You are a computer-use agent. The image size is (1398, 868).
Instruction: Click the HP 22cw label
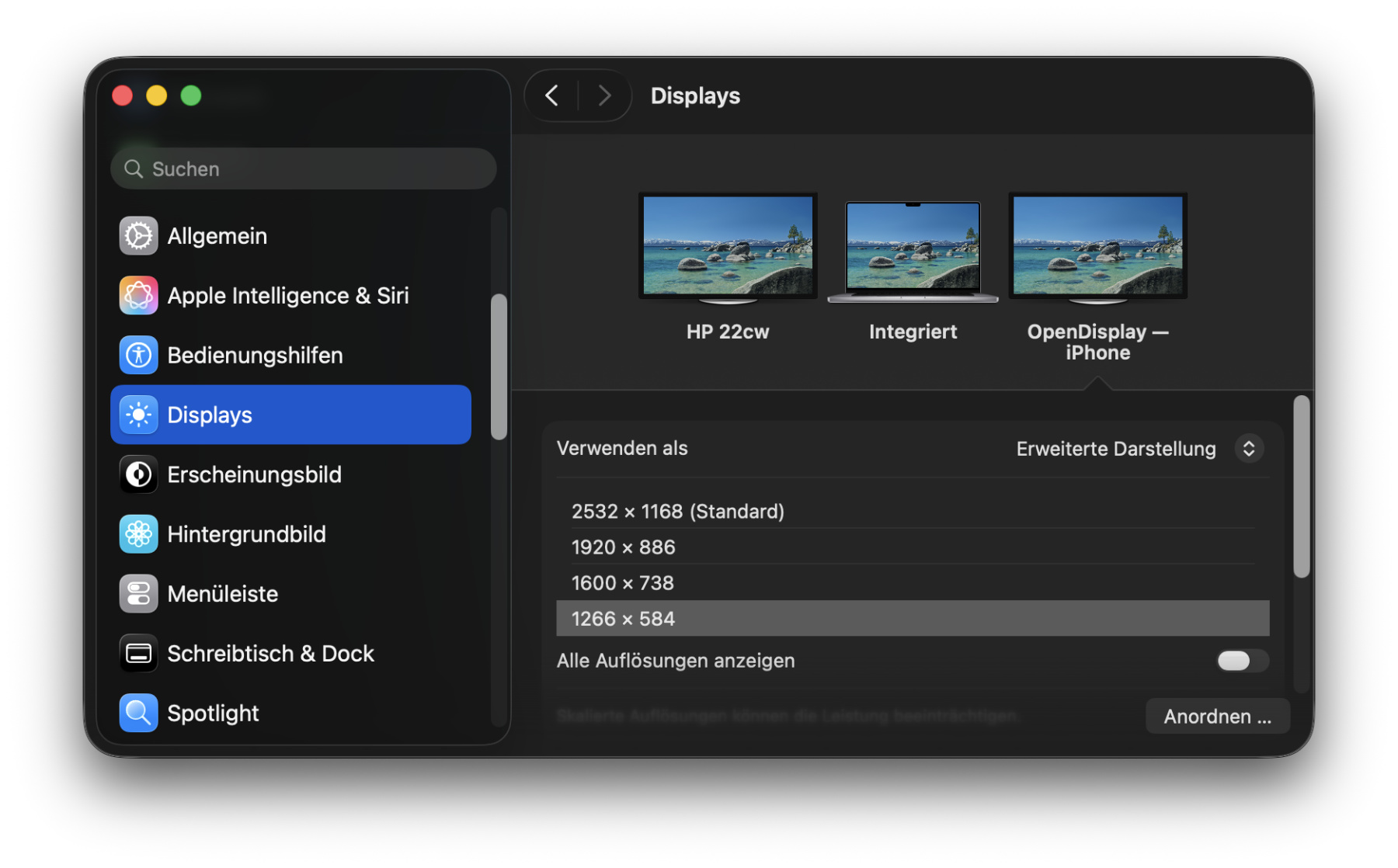point(728,332)
